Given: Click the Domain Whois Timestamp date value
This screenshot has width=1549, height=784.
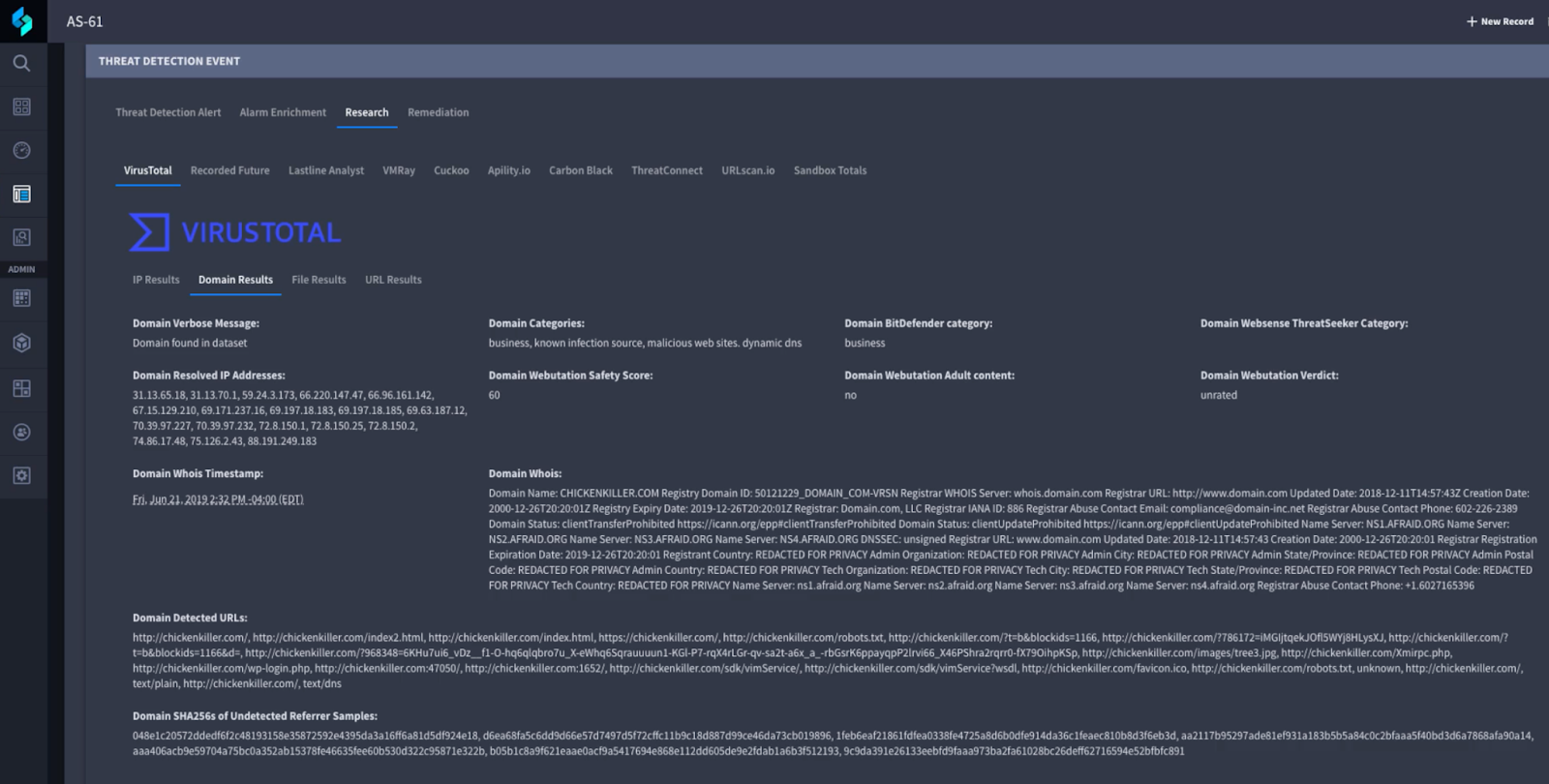Looking at the screenshot, I should pos(218,499).
